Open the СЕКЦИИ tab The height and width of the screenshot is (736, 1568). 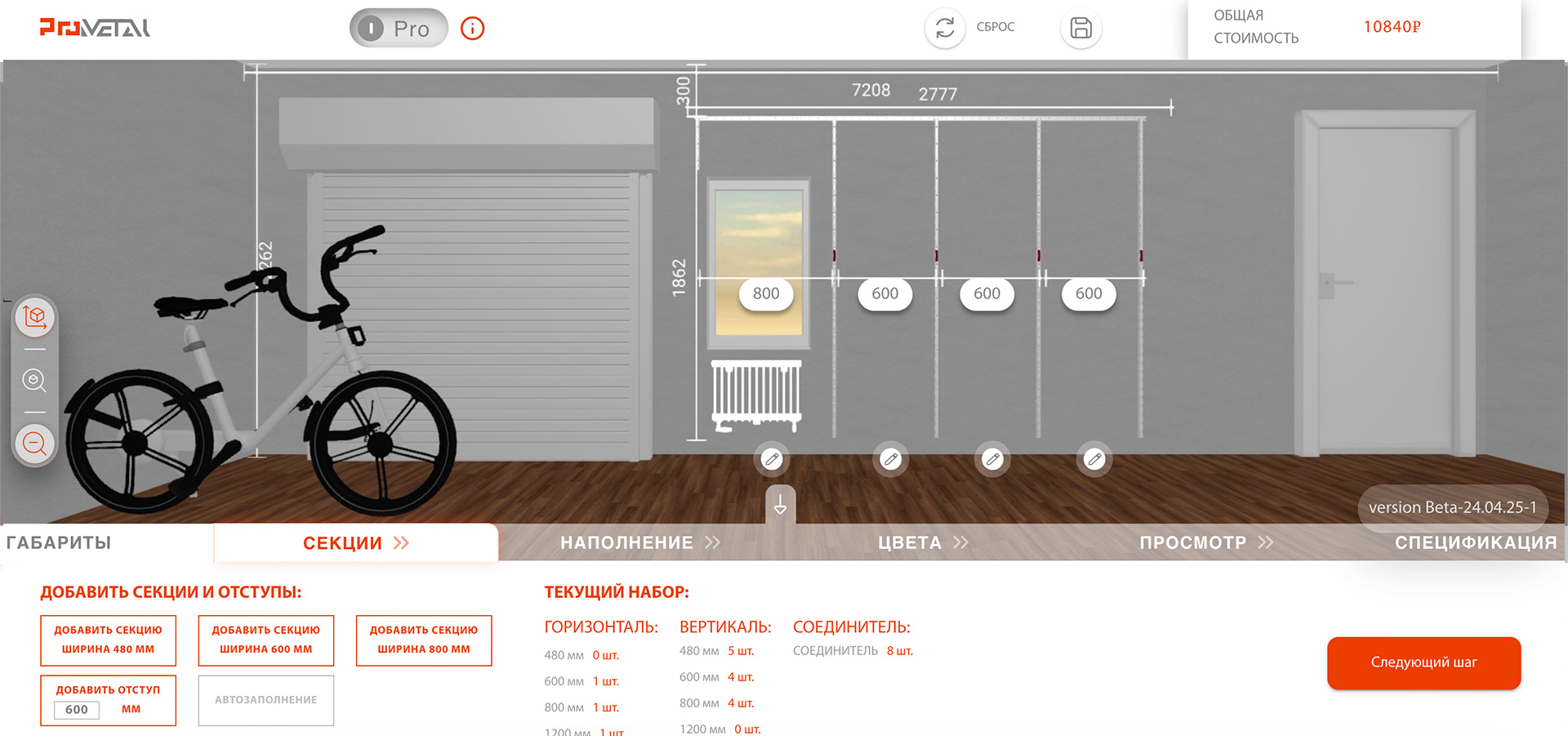[x=356, y=543]
